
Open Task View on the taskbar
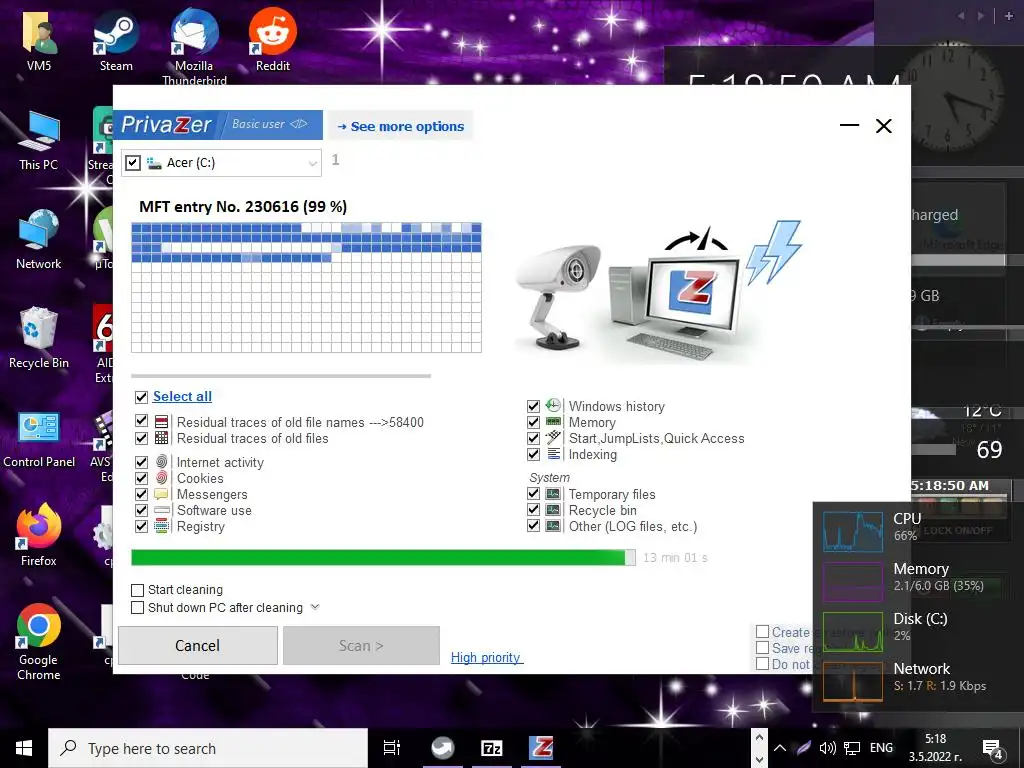coord(392,748)
